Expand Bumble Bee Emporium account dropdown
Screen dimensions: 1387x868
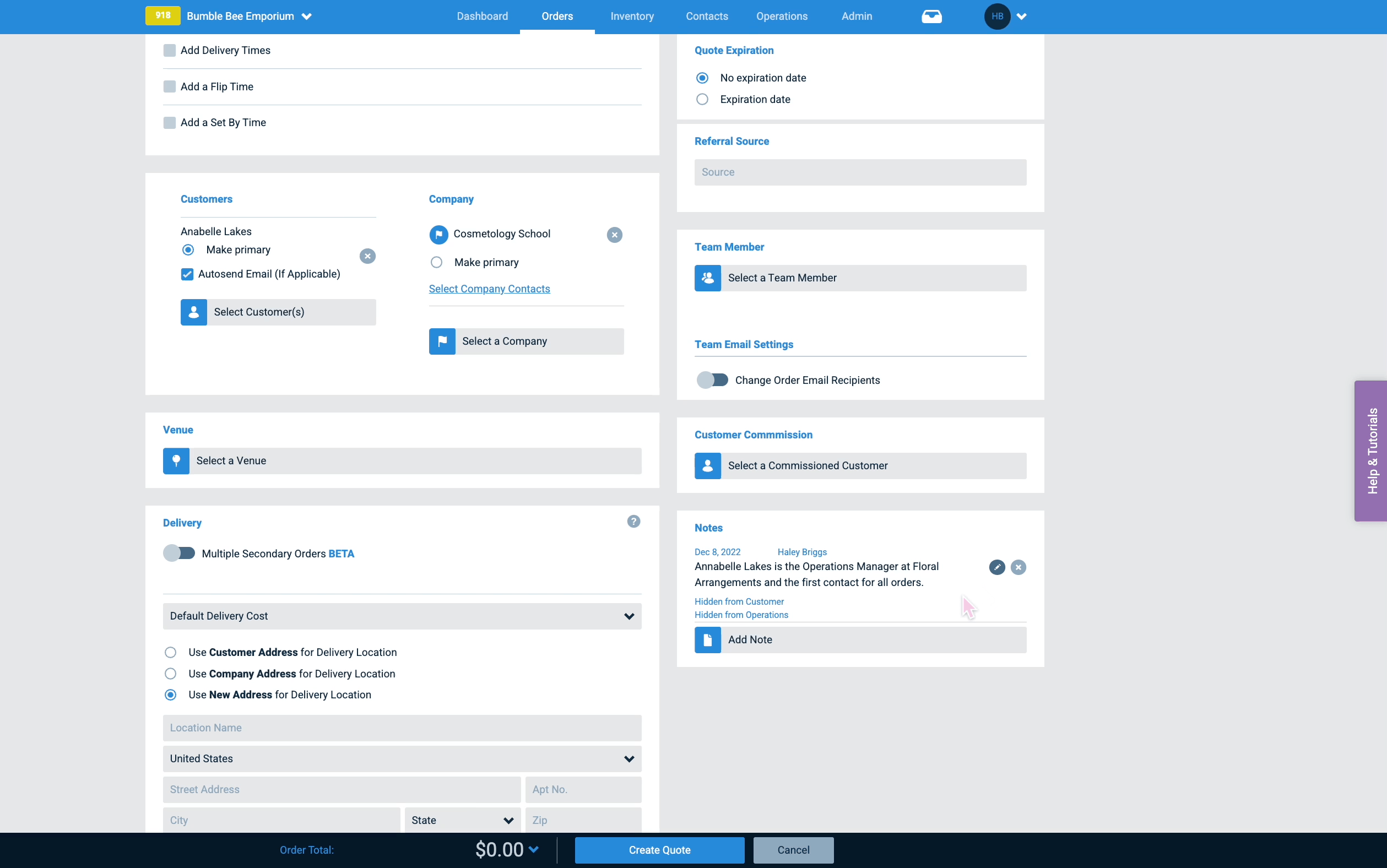click(x=307, y=17)
